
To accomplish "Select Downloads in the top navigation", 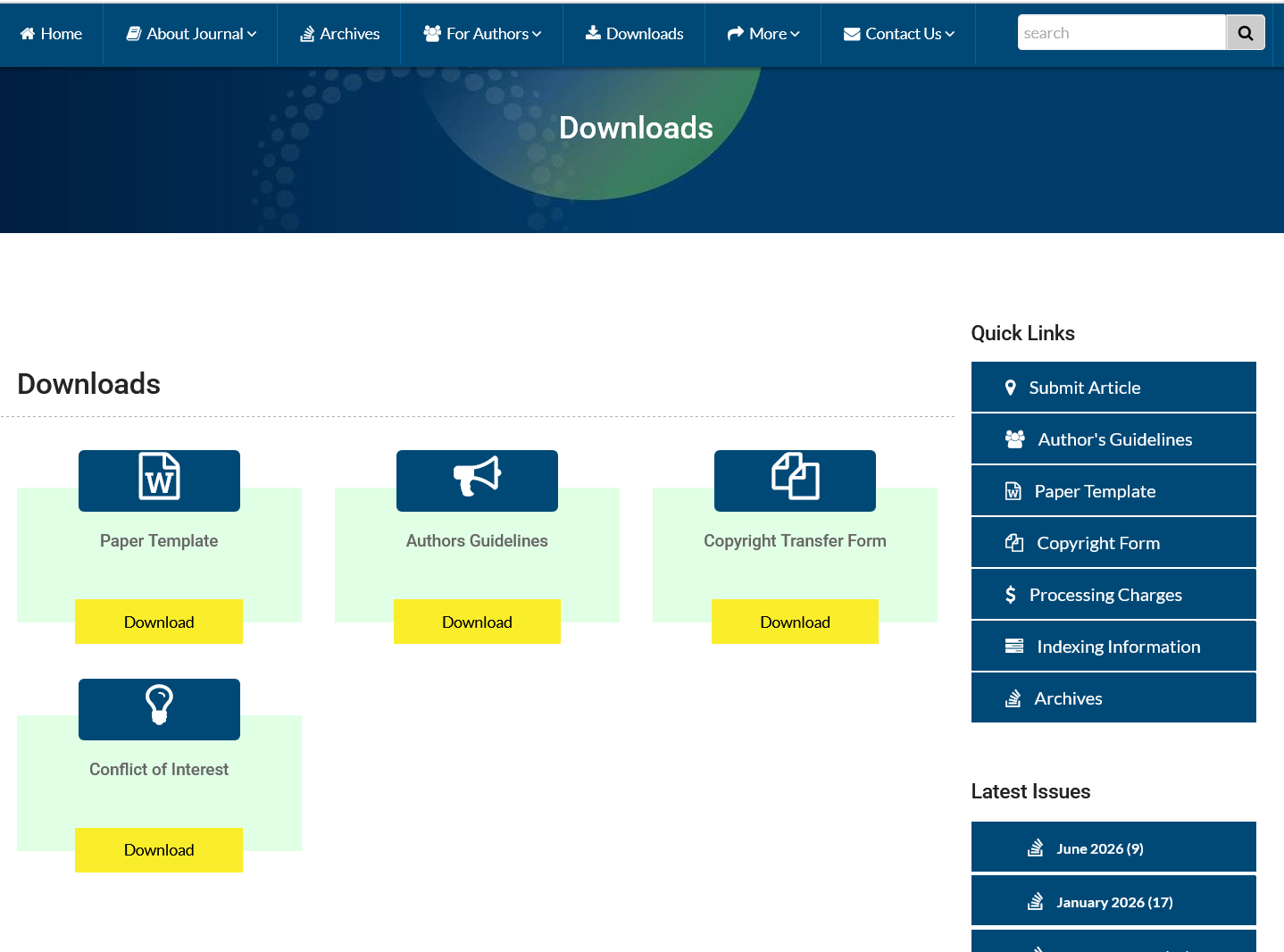I will (634, 34).
